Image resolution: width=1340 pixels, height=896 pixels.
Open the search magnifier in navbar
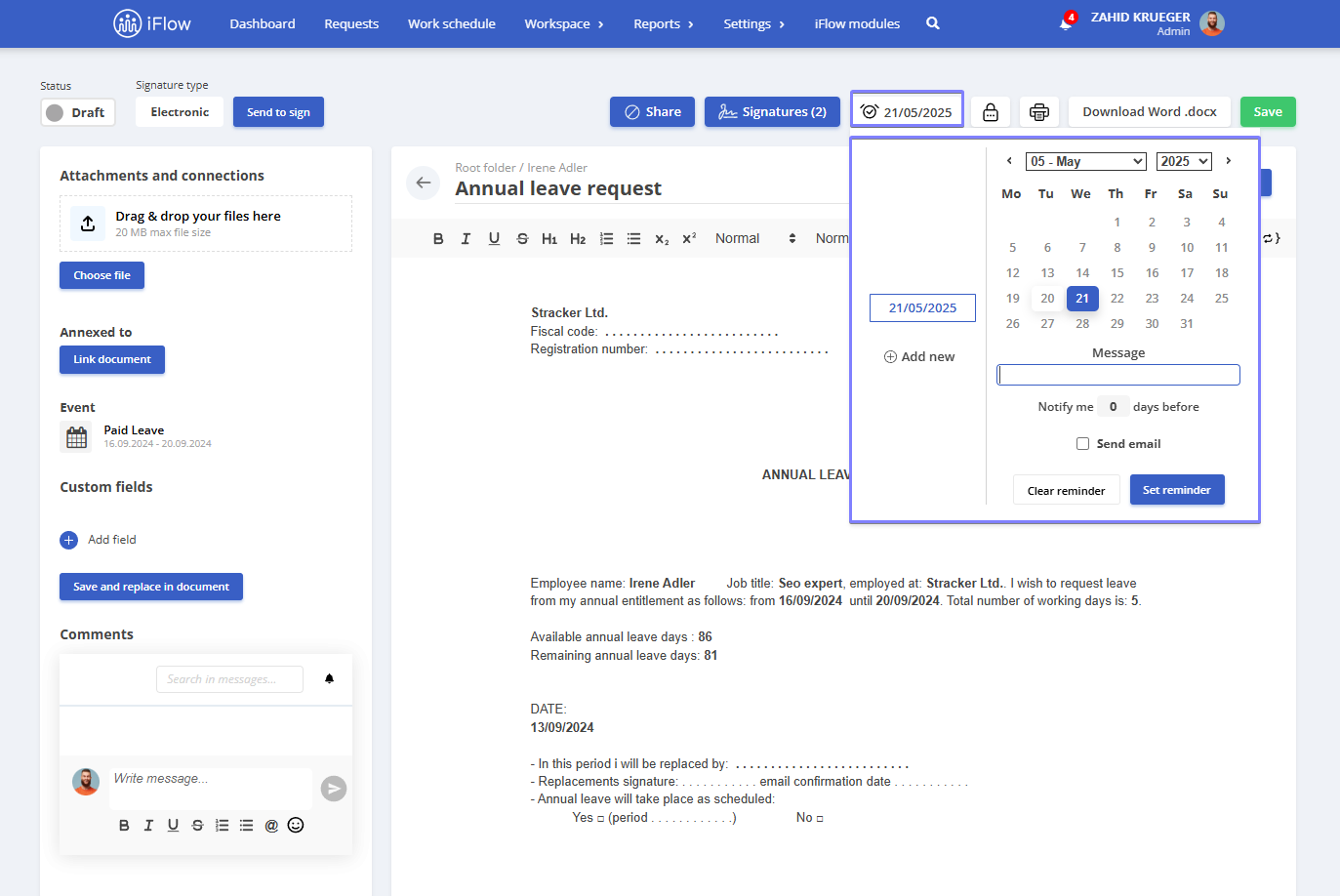[933, 23]
